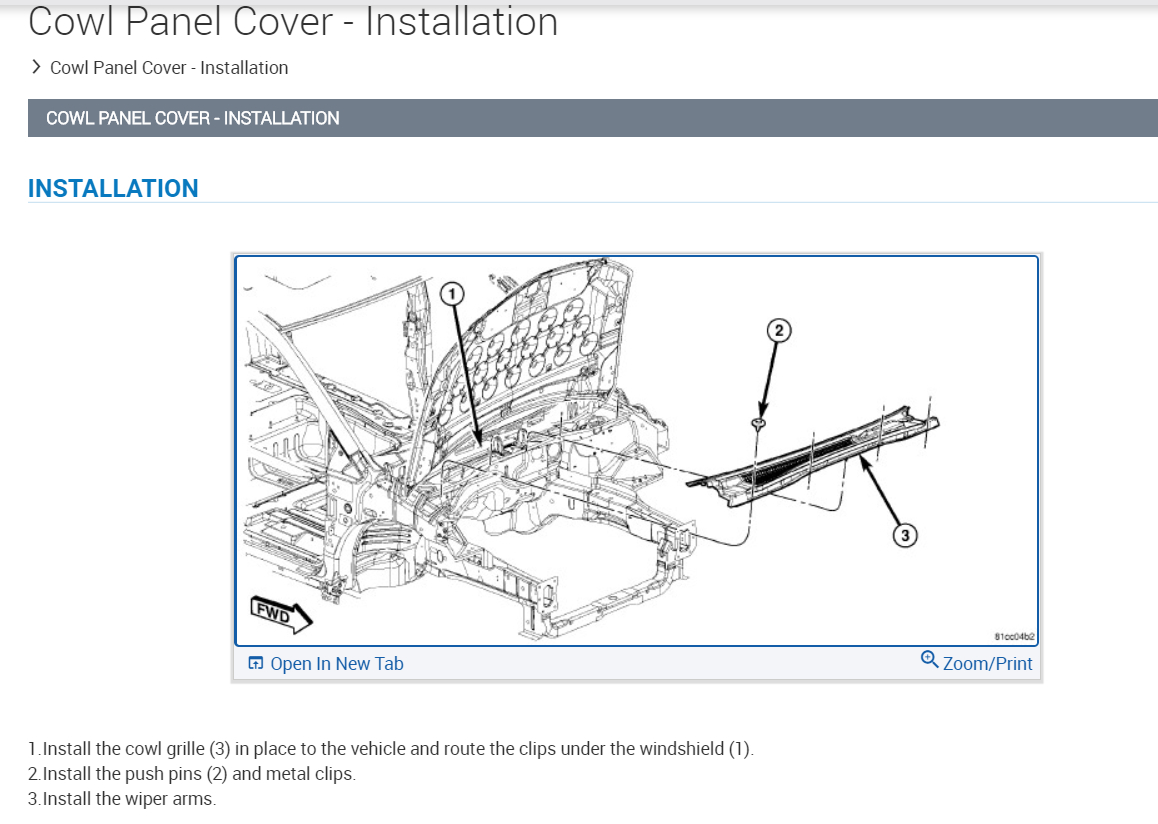Click the blue INSTALLATION section heading
Screen dimensions: 1158x824
tap(113, 188)
